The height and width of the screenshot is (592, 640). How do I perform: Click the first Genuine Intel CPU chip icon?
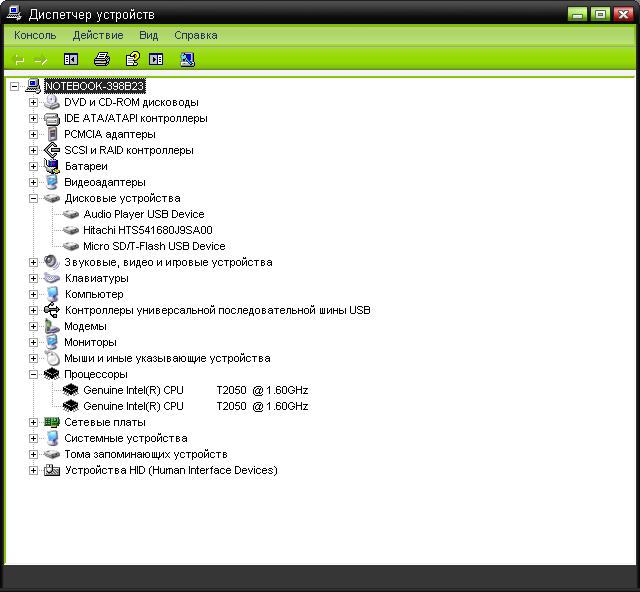71,390
